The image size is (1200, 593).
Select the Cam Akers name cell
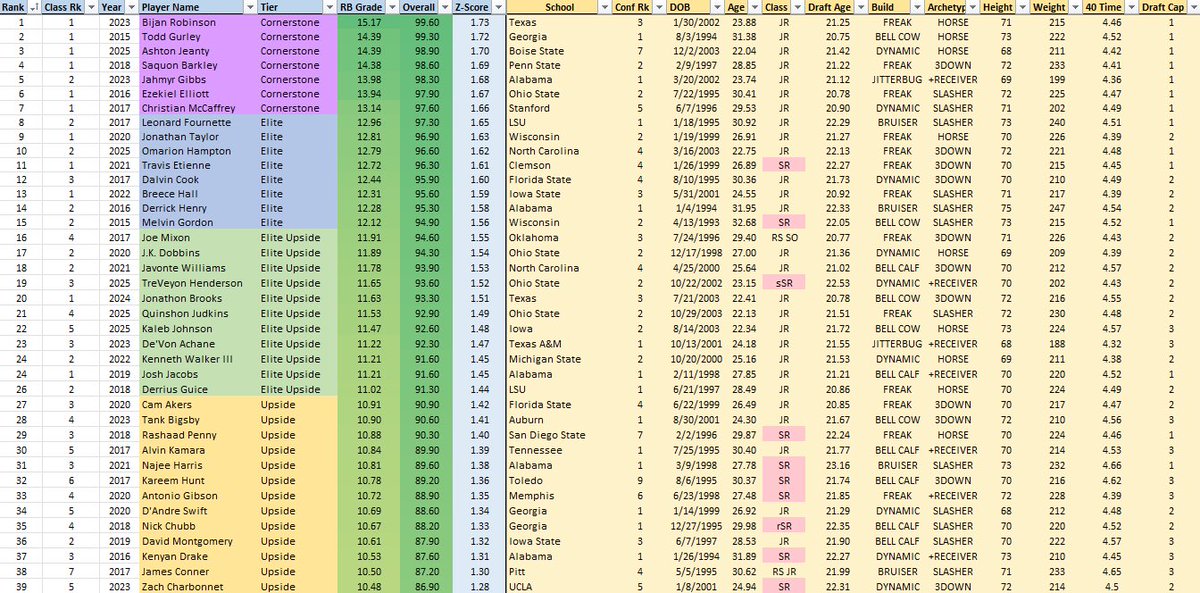tap(198, 405)
